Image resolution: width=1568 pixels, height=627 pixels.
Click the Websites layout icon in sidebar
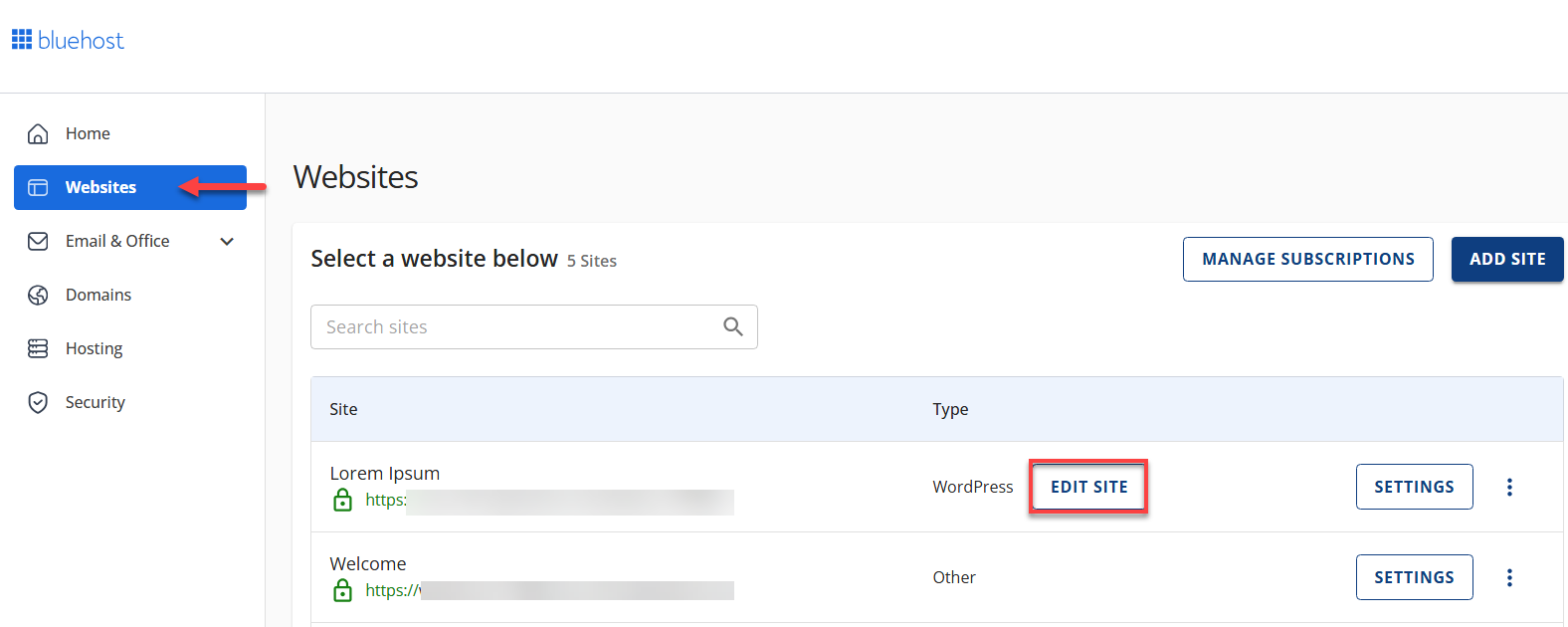pyautogui.click(x=38, y=187)
